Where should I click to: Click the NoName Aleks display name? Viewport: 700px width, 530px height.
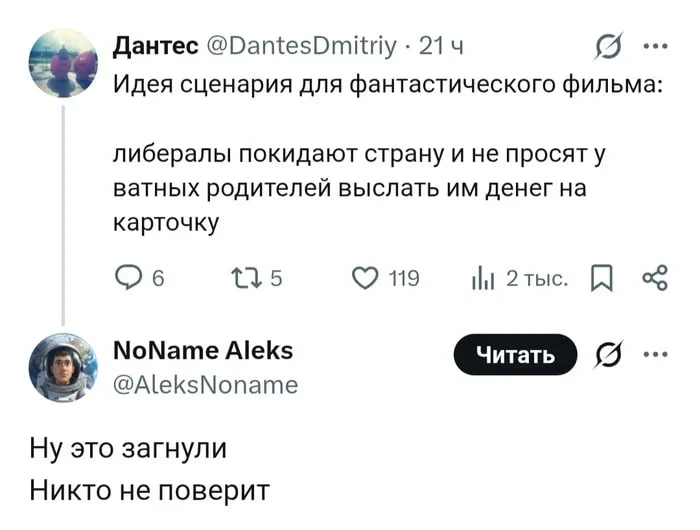(x=205, y=350)
